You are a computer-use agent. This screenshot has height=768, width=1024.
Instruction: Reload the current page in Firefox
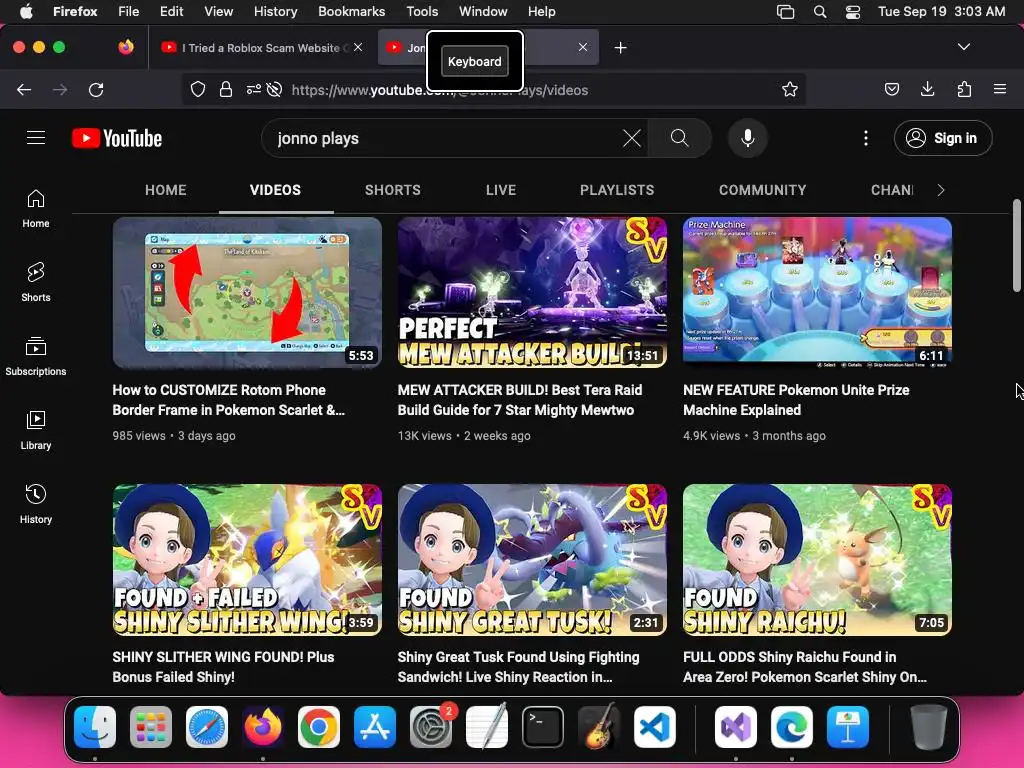[x=96, y=89]
